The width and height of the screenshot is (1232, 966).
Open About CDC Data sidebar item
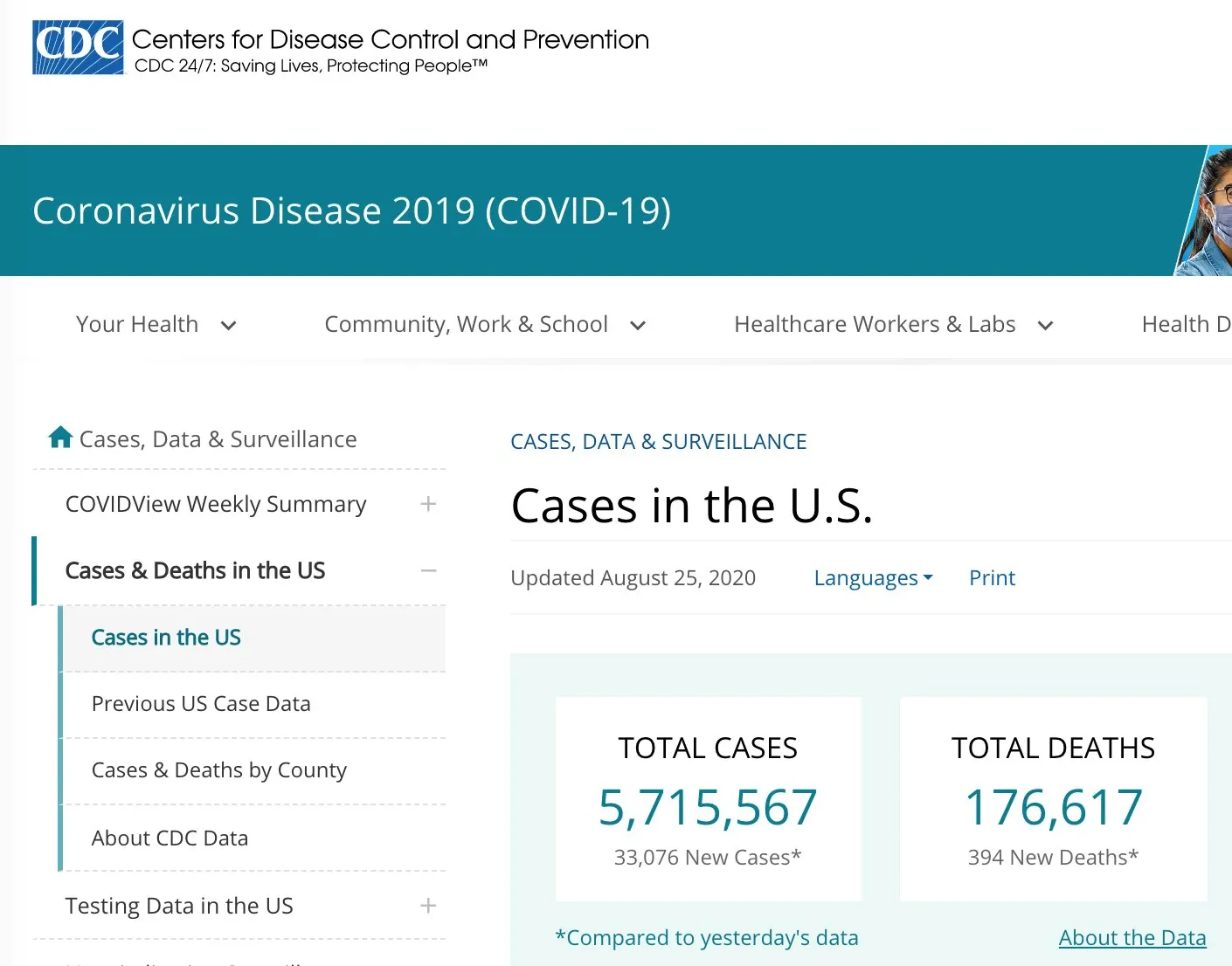point(170,838)
